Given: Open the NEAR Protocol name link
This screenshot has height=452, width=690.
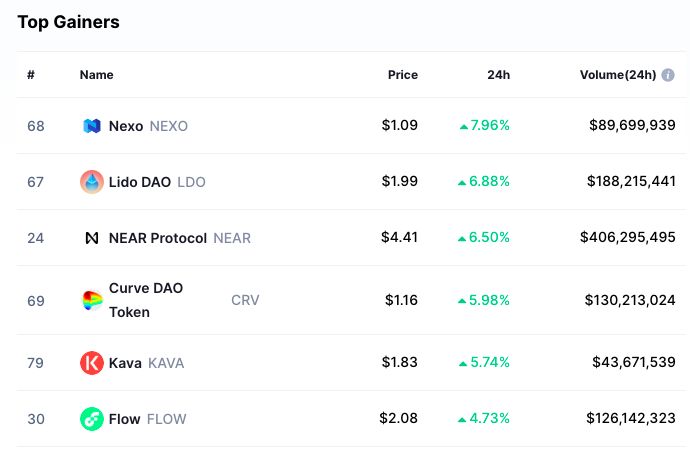Looking at the screenshot, I should pyautogui.click(x=158, y=238).
